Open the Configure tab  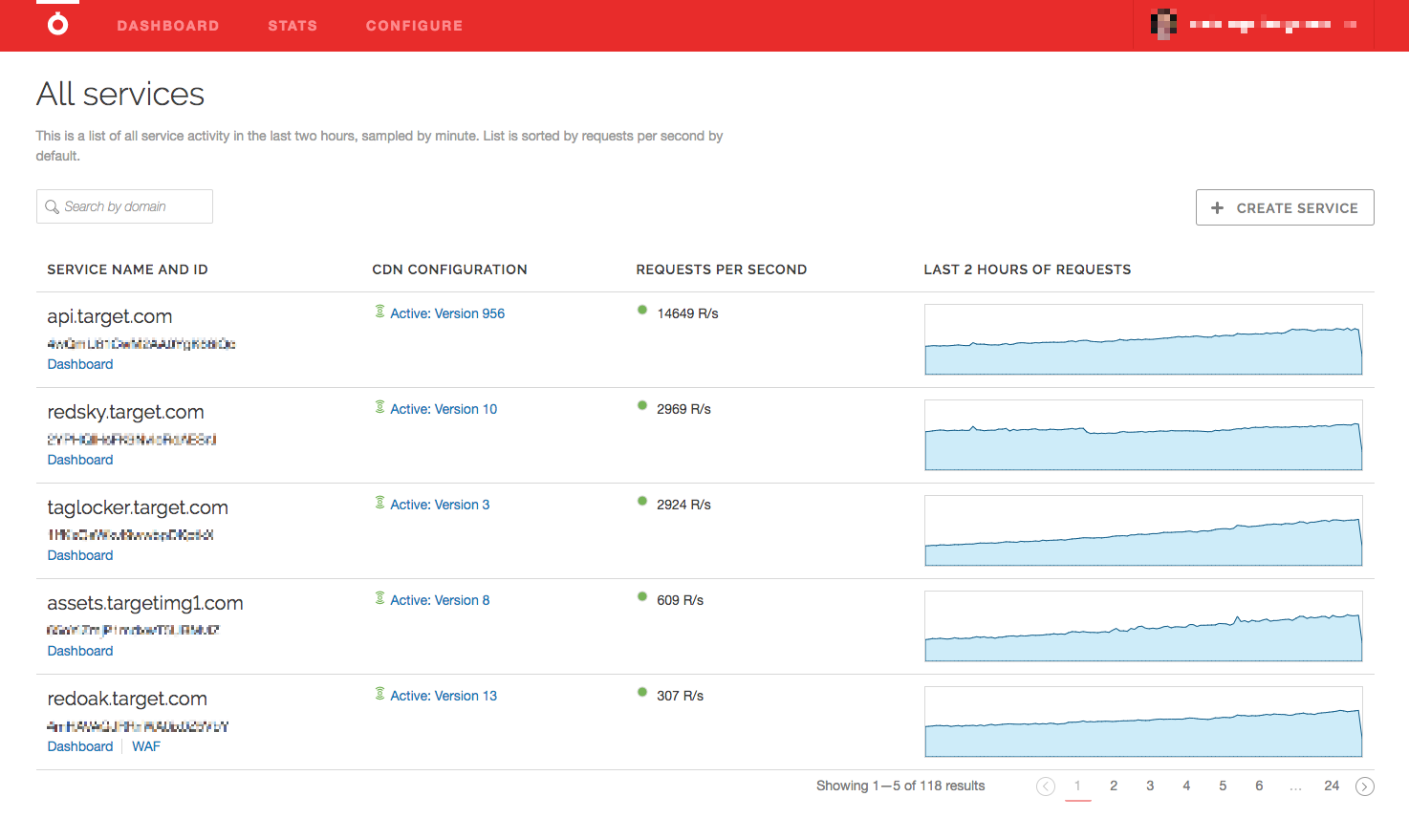tap(414, 26)
